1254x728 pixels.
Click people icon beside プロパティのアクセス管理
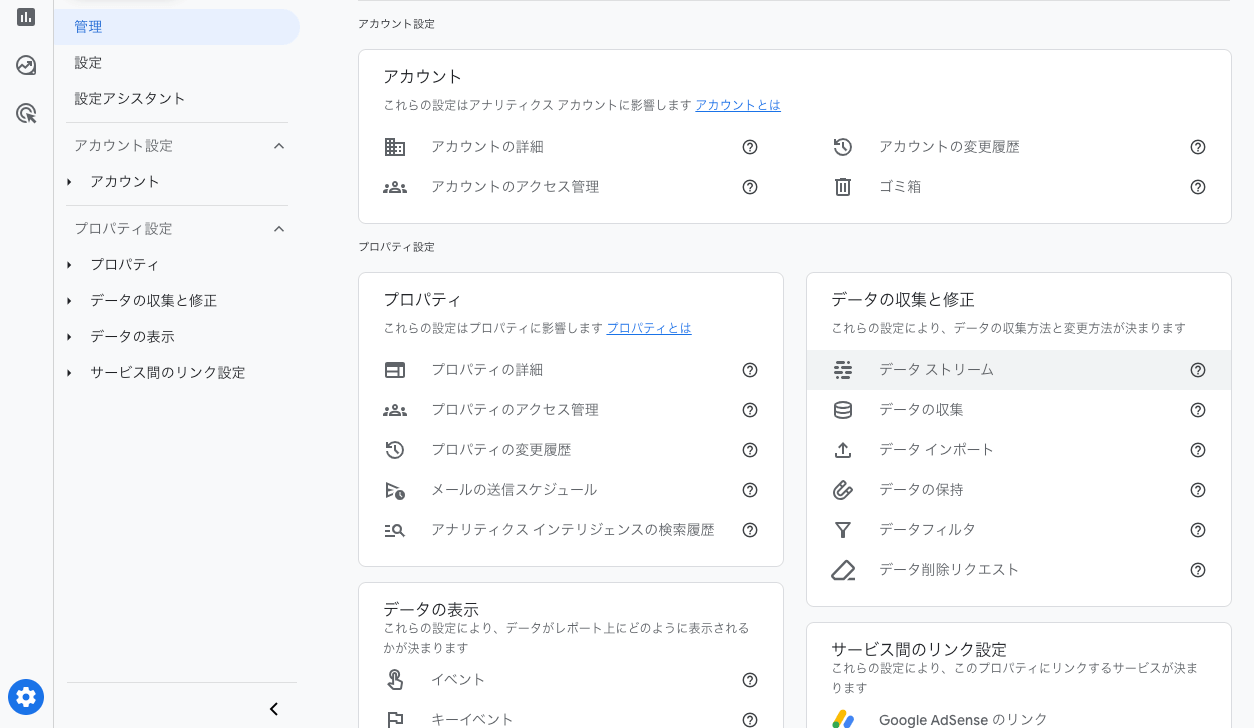point(395,410)
